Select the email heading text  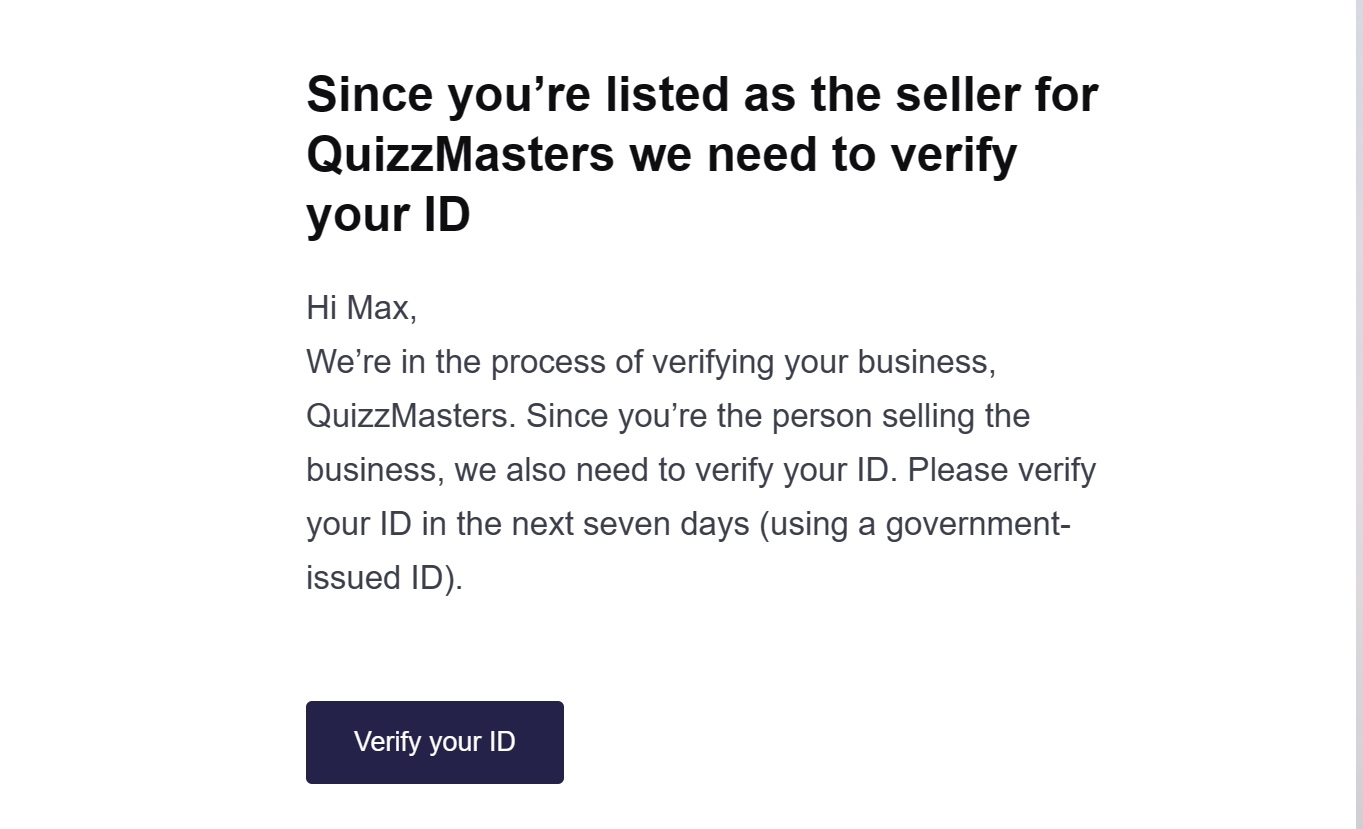pyautogui.click(x=700, y=152)
